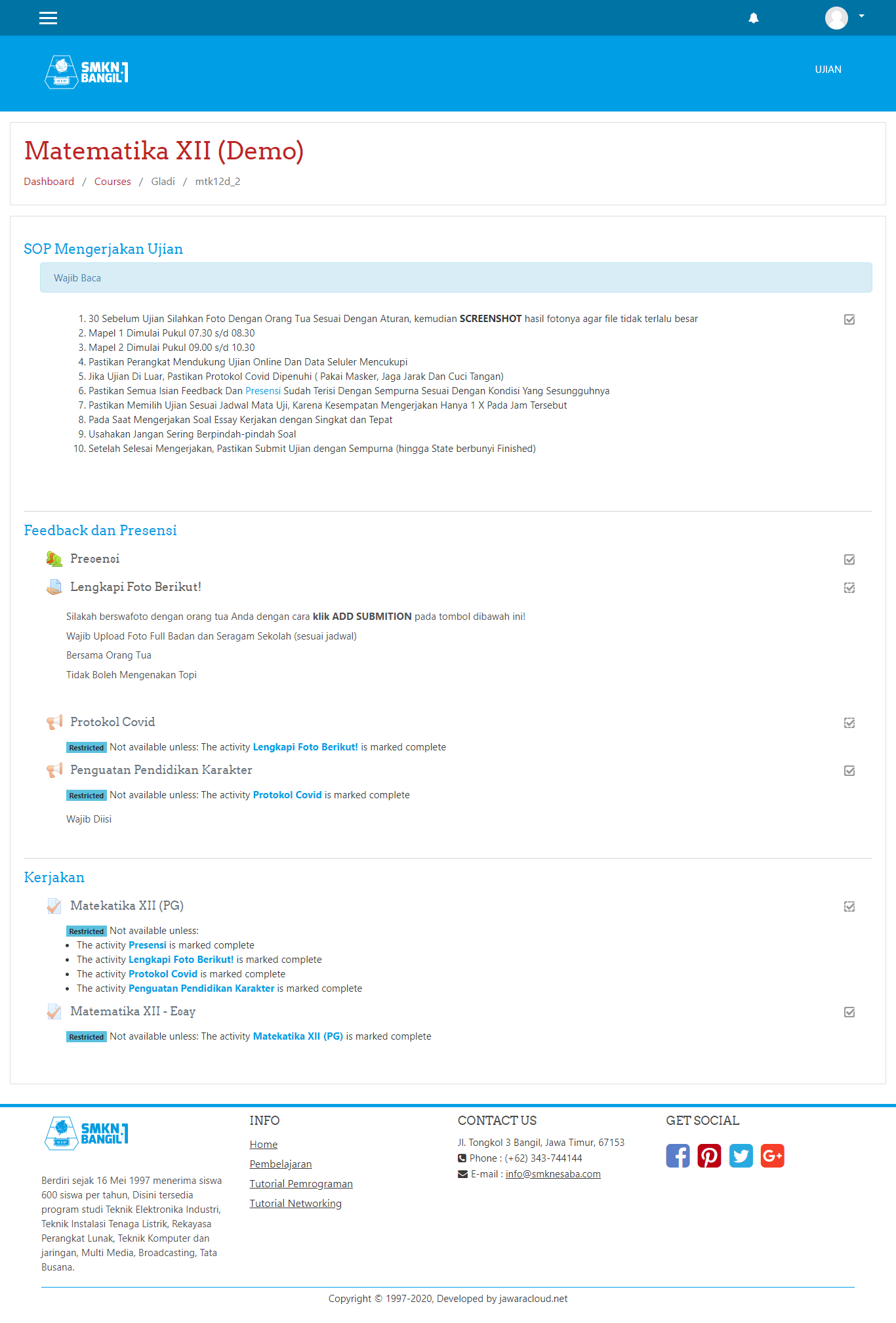The image size is (896, 1323).
Task: Expand the user menu dropdown arrow
Action: [x=862, y=16]
